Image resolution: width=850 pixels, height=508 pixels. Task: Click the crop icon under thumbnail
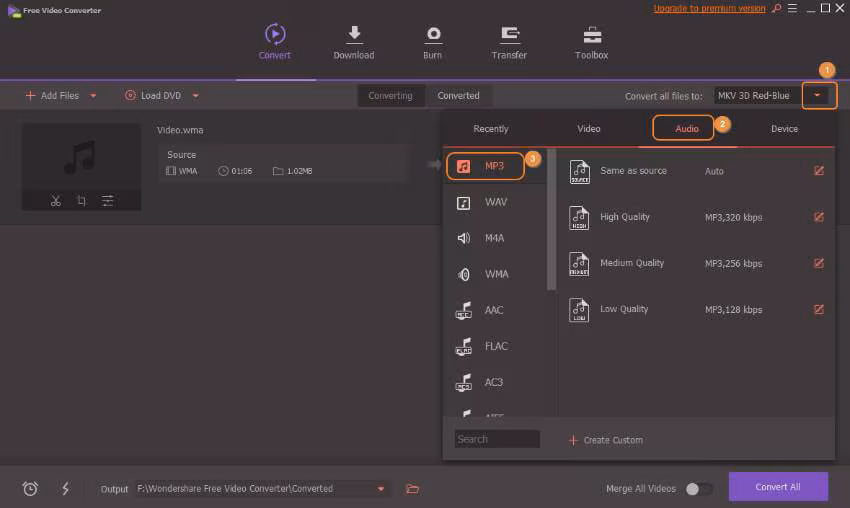81,201
